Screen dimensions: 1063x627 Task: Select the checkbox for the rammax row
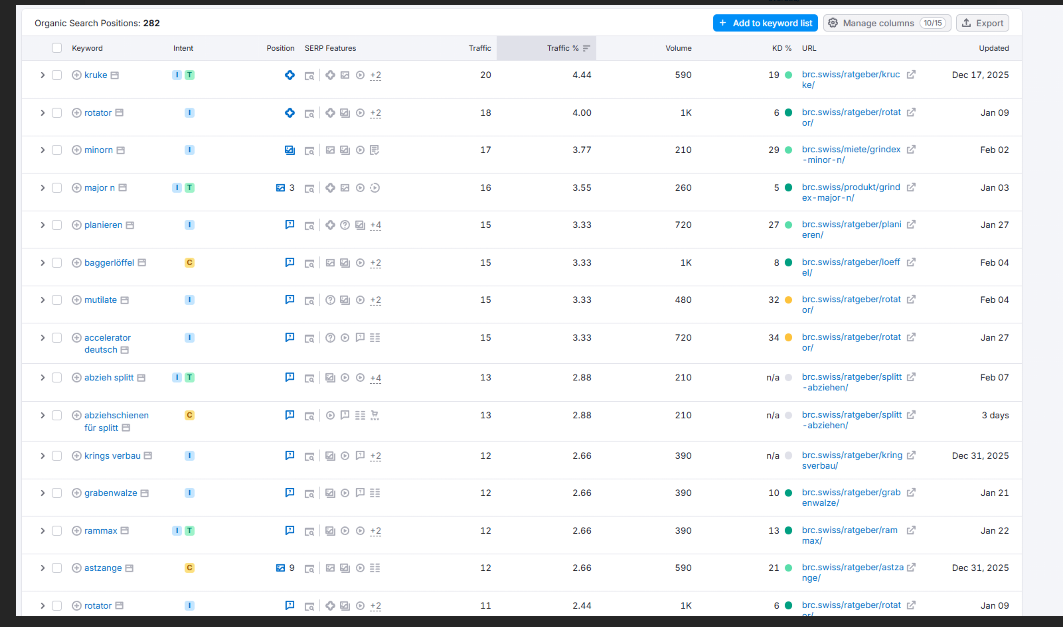click(x=57, y=531)
